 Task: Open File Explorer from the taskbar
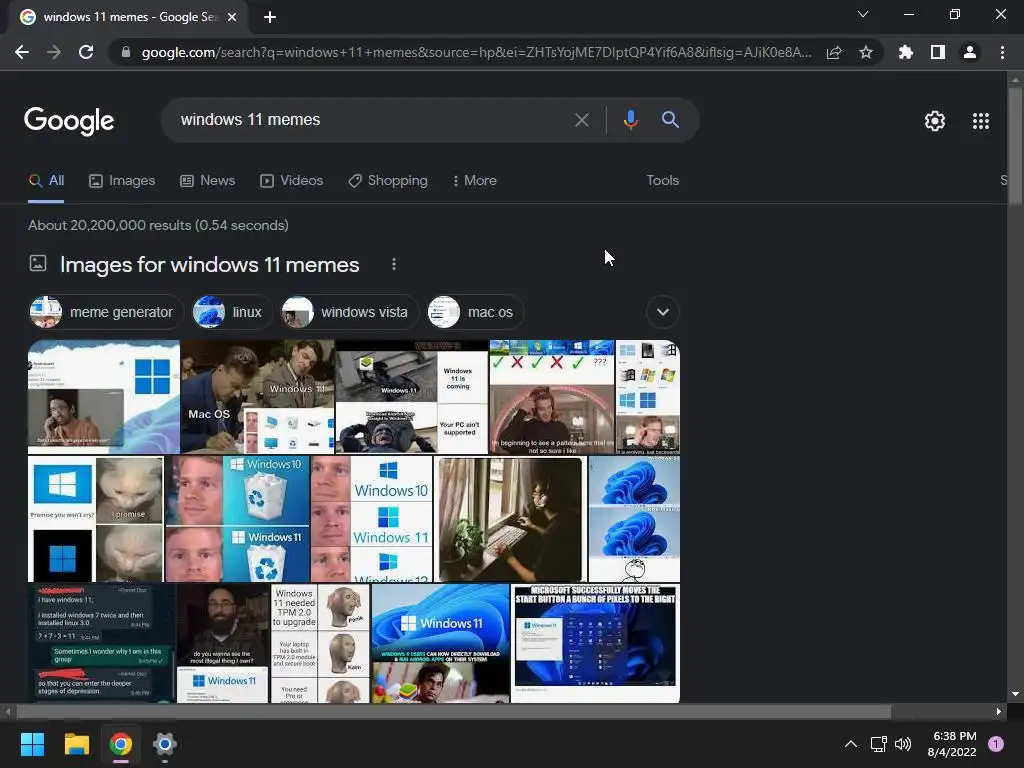tap(76, 744)
